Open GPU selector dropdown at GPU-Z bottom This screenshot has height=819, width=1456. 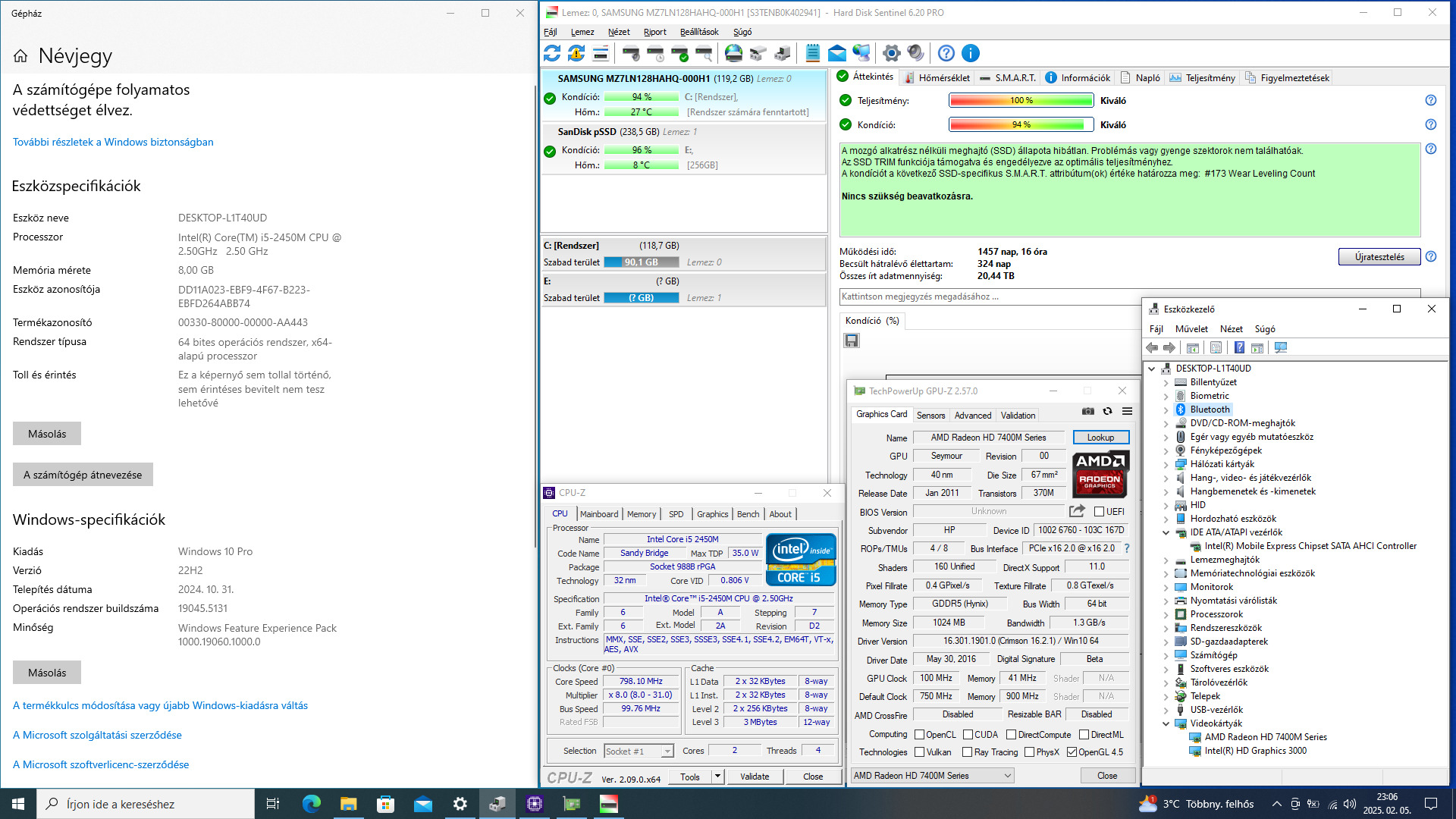(932, 775)
